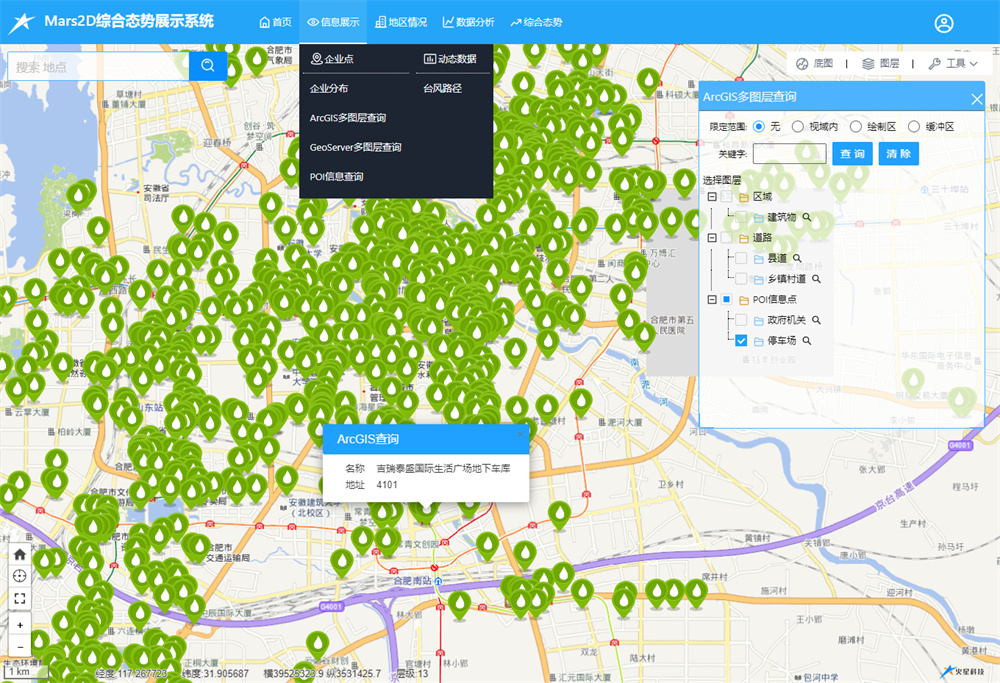Click magnifier icon next to 建筑物 layer

click(x=807, y=217)
